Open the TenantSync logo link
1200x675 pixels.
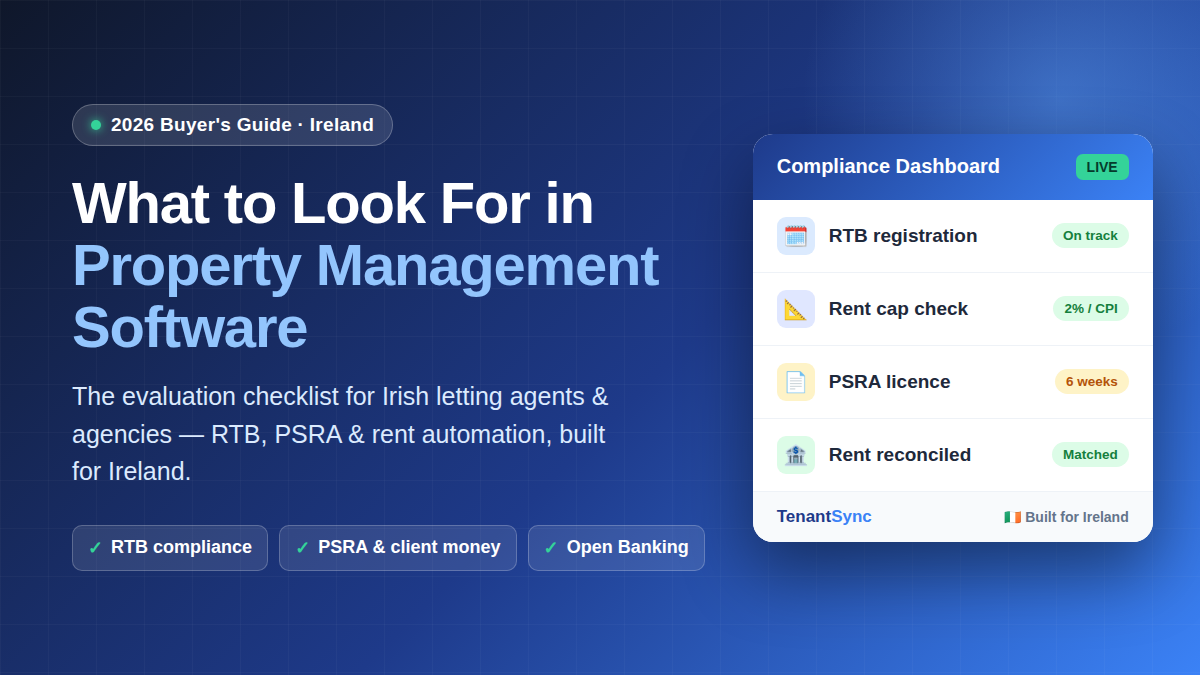[824, 517]
